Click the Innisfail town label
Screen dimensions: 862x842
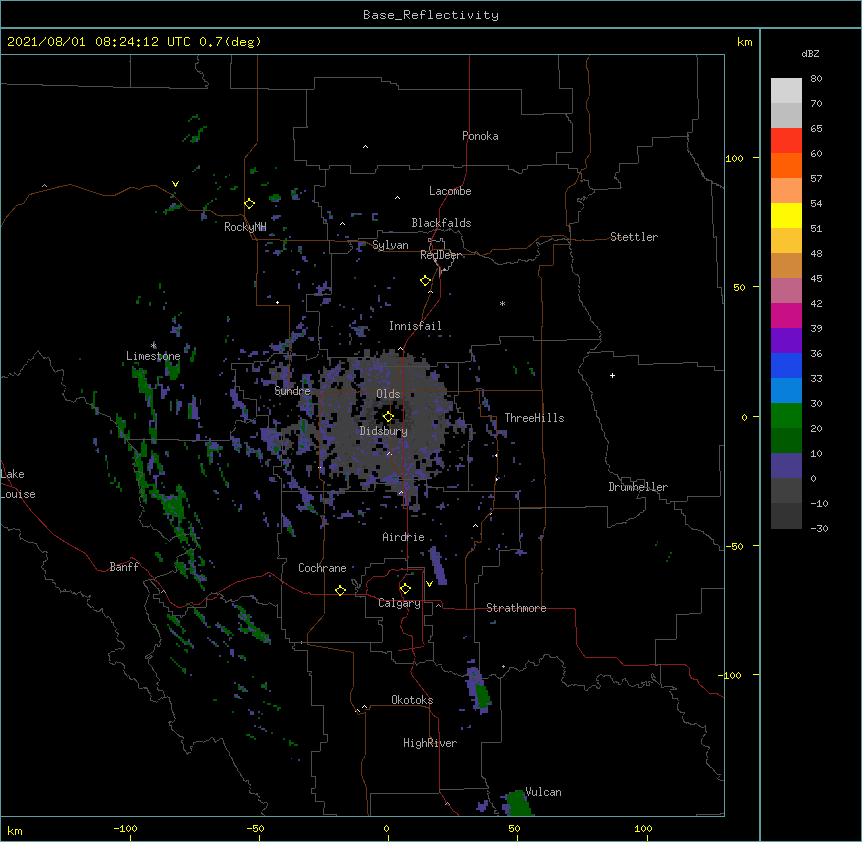click(x=415, y=326)
